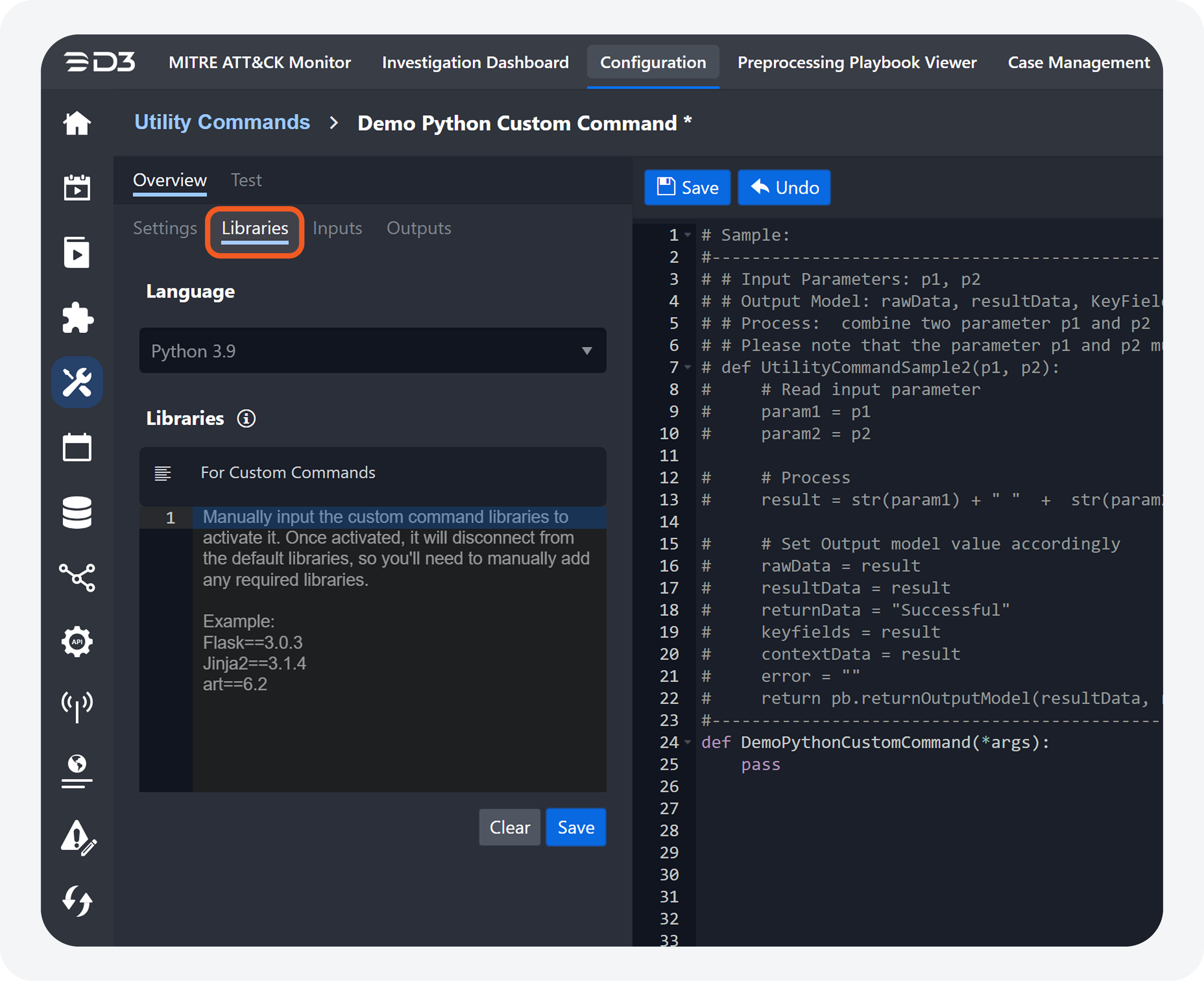Collapse the code fold arrow on line 1
Screen dimensions: 1204x981
688,234
